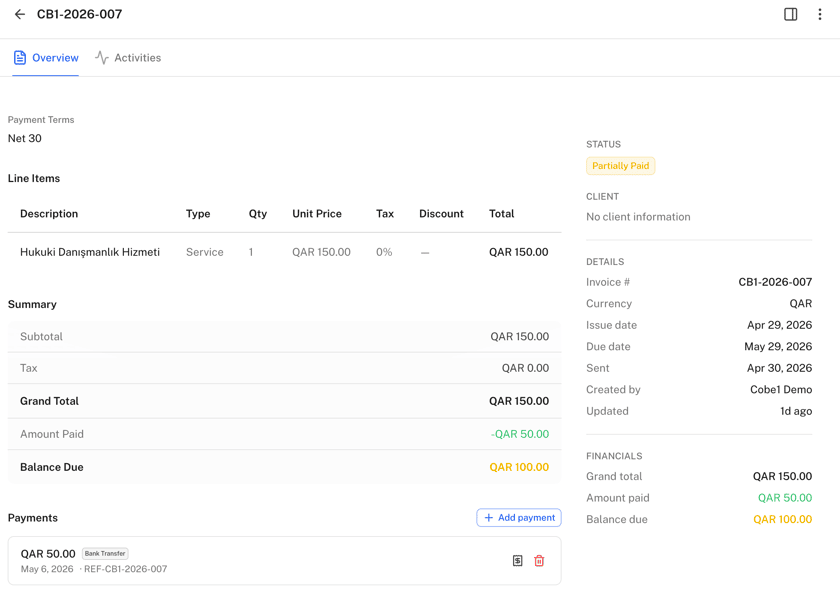Select the Bank Transfer tag on payment

pyautogui.click(x=105, y=554)
